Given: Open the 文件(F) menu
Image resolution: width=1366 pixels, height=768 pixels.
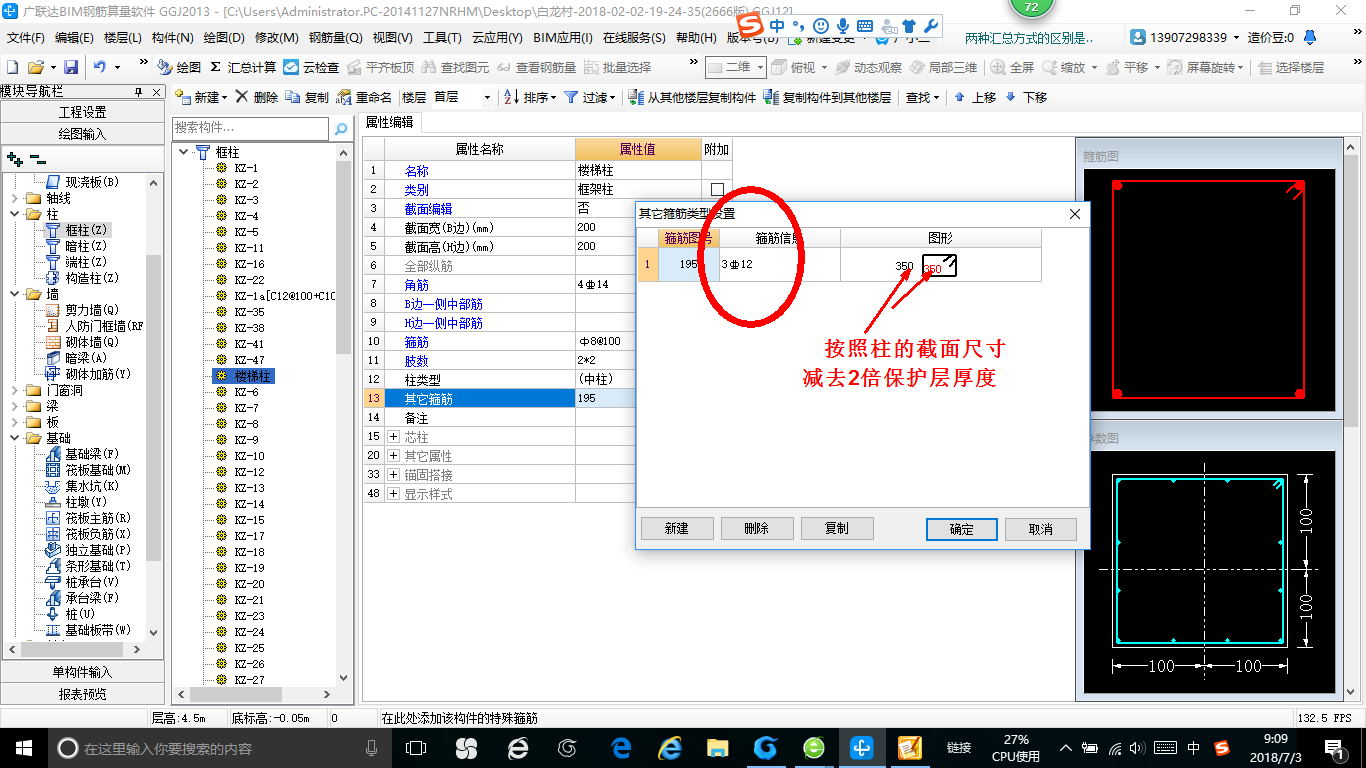Looking at the screenshot, I should tap(26, 38).
